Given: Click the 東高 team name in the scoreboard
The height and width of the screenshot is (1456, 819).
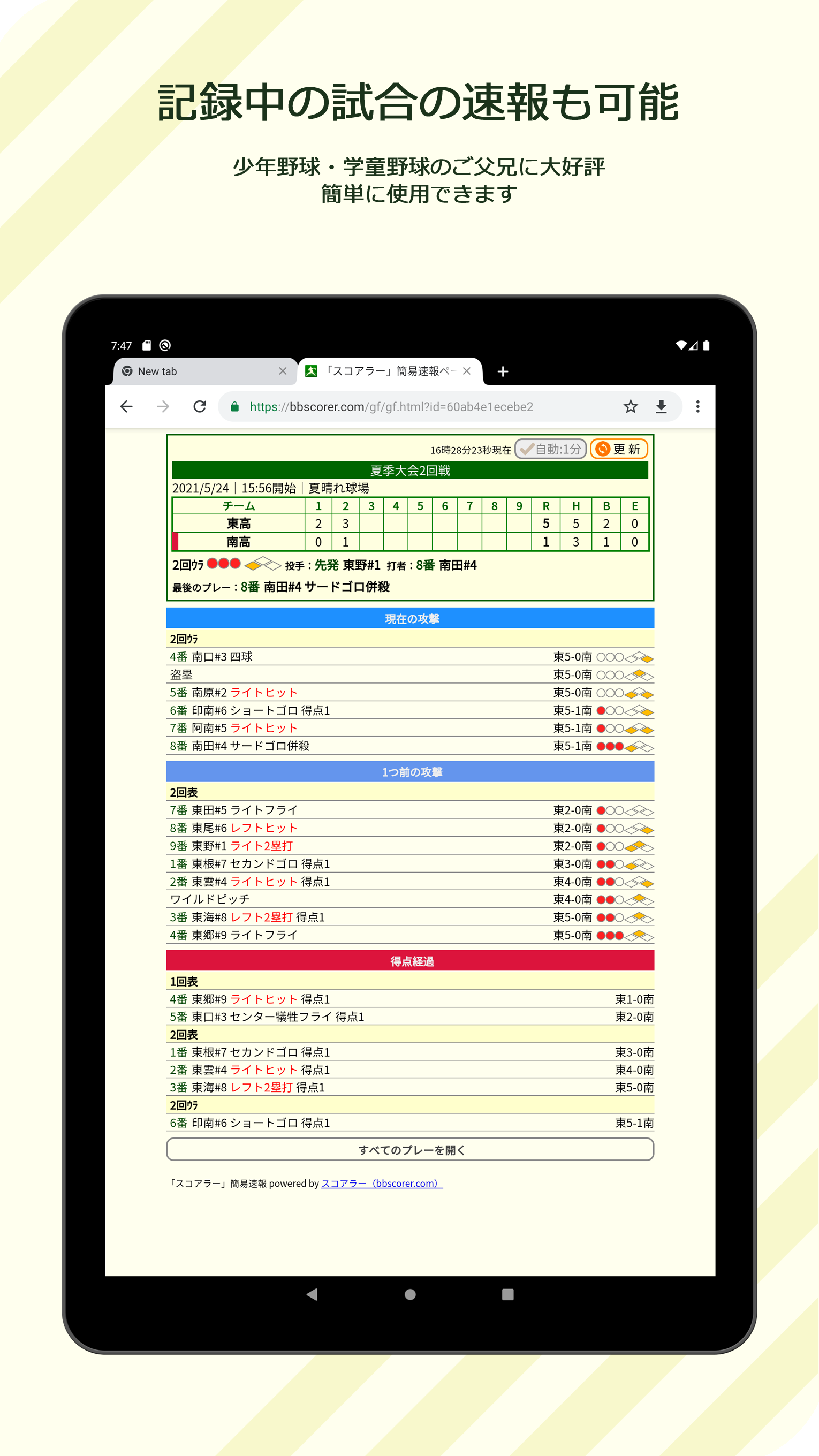Looking at the screenshot, I should pos(239,524).
